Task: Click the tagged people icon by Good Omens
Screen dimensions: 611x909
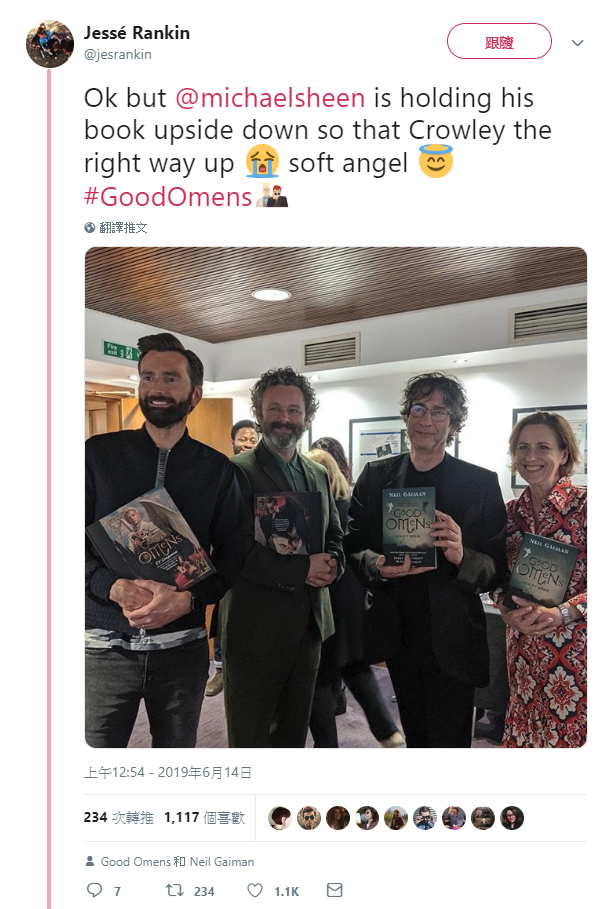Action: [90, 861]
